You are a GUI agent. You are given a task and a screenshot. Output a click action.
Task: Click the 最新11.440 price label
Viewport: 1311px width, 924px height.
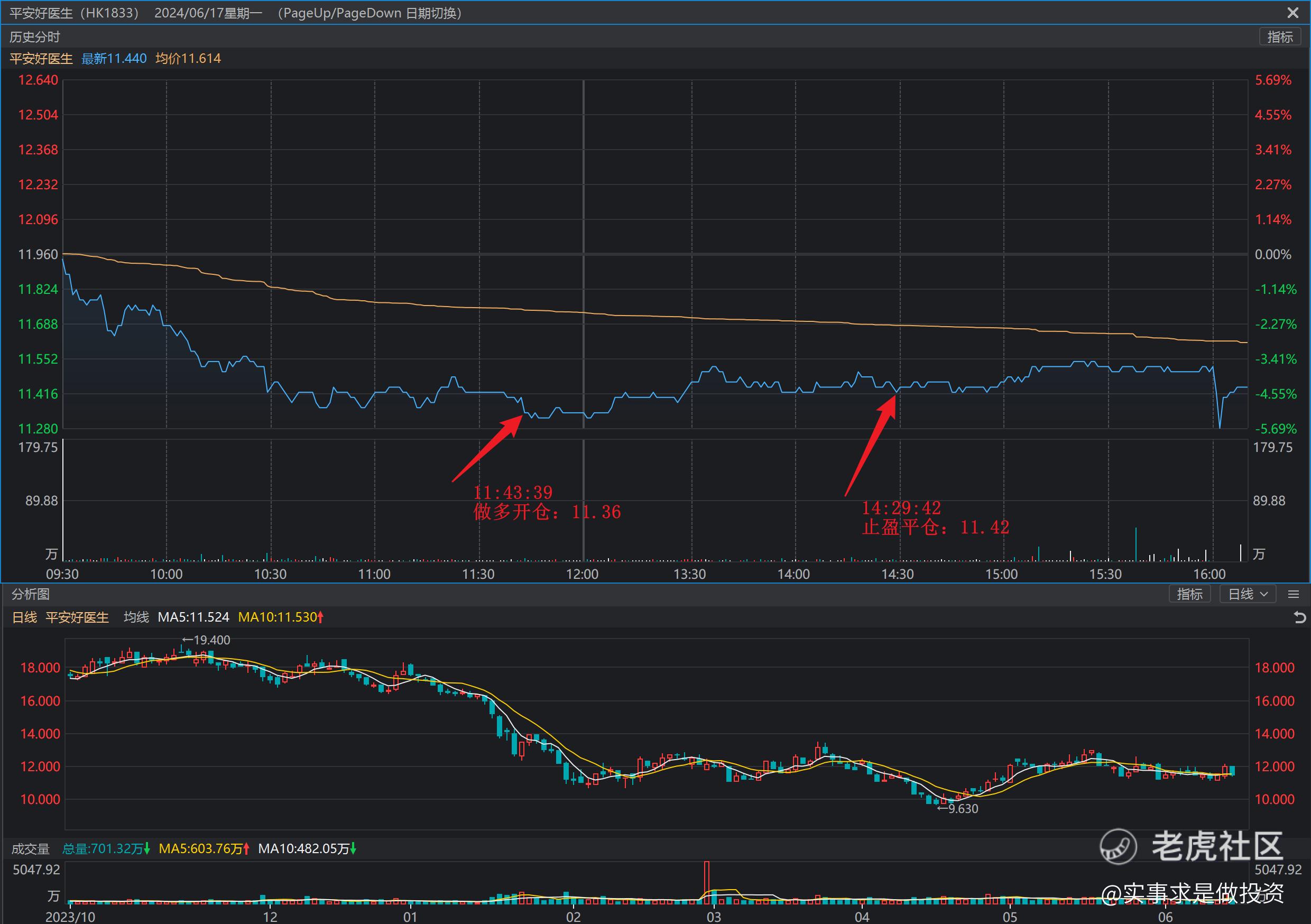[x=114, y=58]
